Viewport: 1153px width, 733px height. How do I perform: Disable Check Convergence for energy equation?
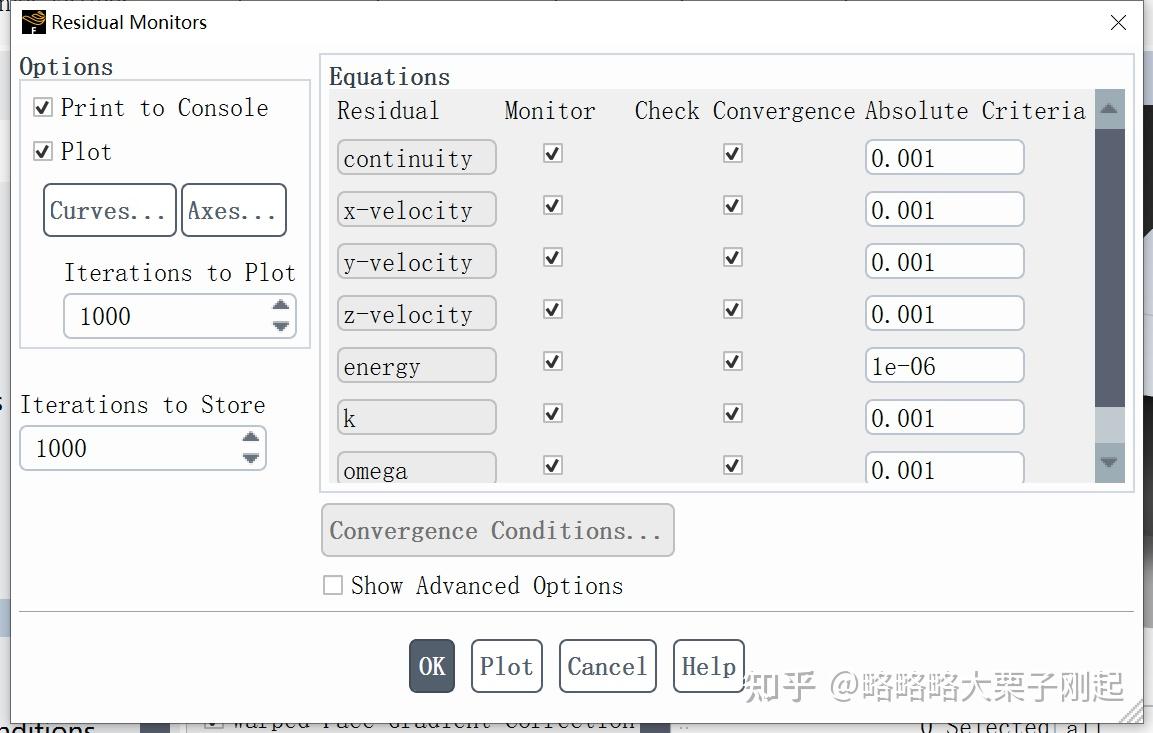pyautogui.click(x=732, y=361)
